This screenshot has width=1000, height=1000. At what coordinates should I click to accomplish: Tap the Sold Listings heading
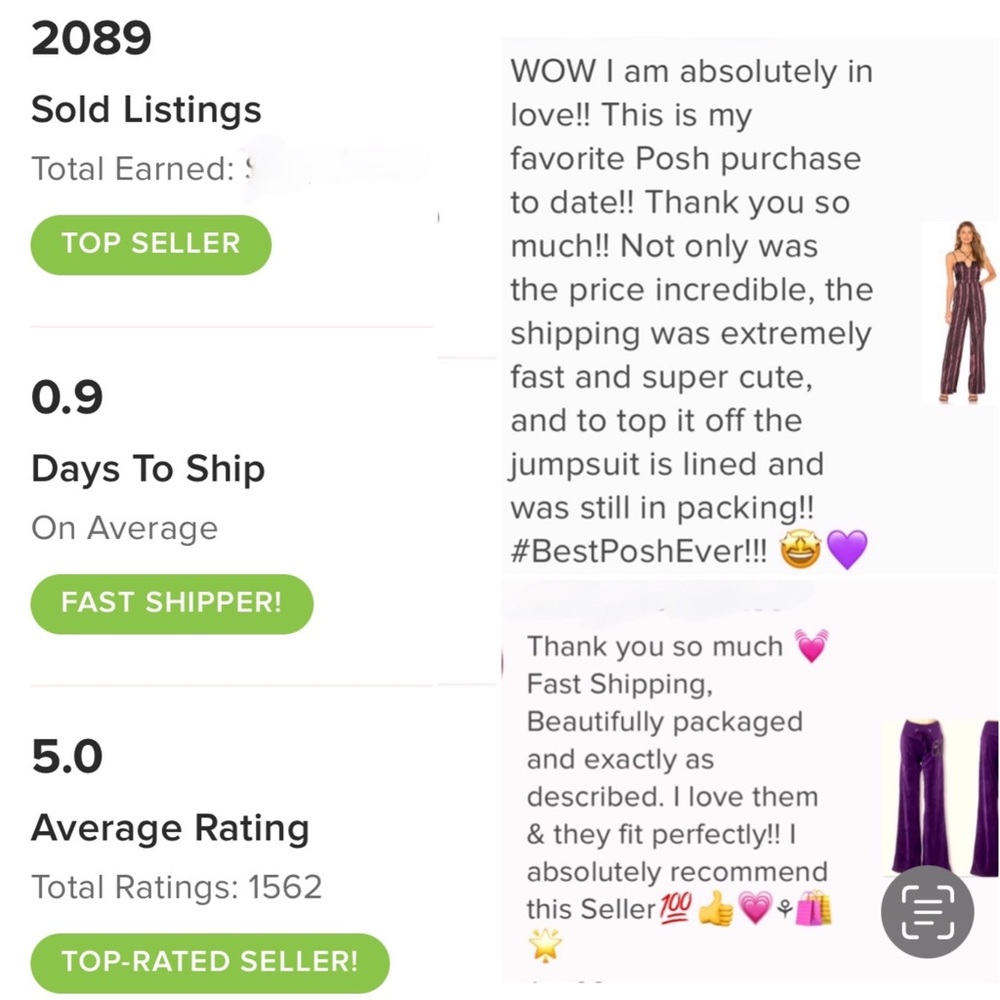146,110
